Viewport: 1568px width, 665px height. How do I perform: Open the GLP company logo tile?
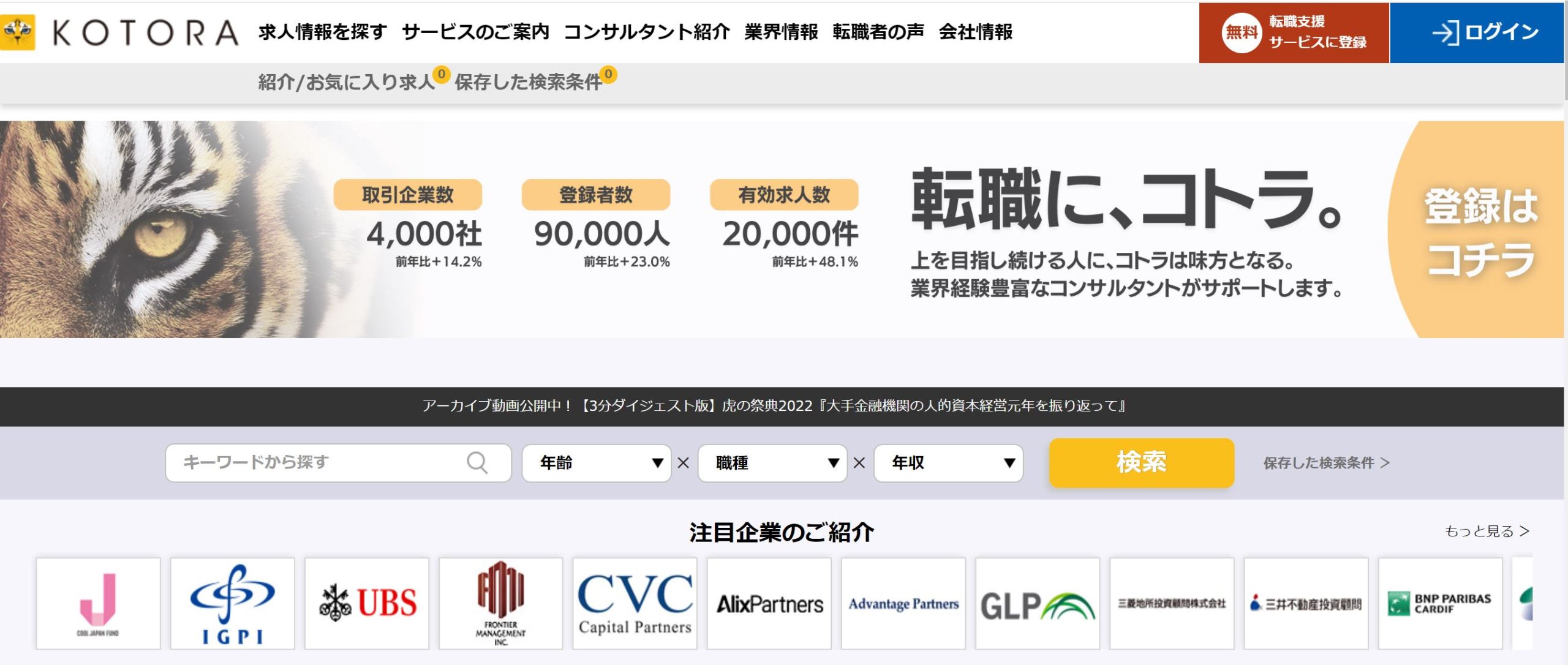click(x=1038, y=603)
